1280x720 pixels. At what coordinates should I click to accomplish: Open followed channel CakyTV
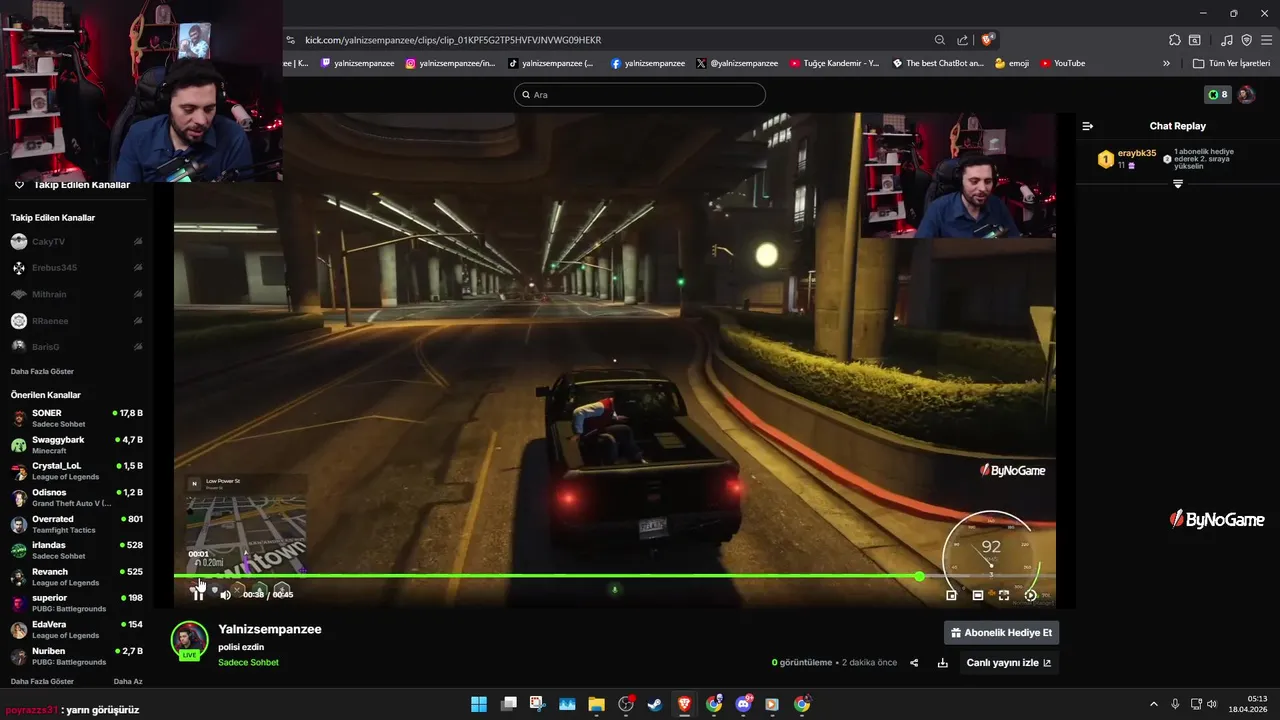point(76,242)
